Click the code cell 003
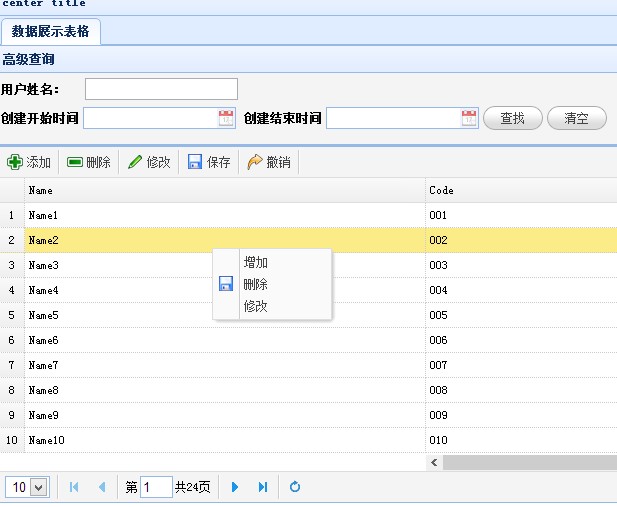This screenshot has height=507, width=617. click(x=521, y=265)
